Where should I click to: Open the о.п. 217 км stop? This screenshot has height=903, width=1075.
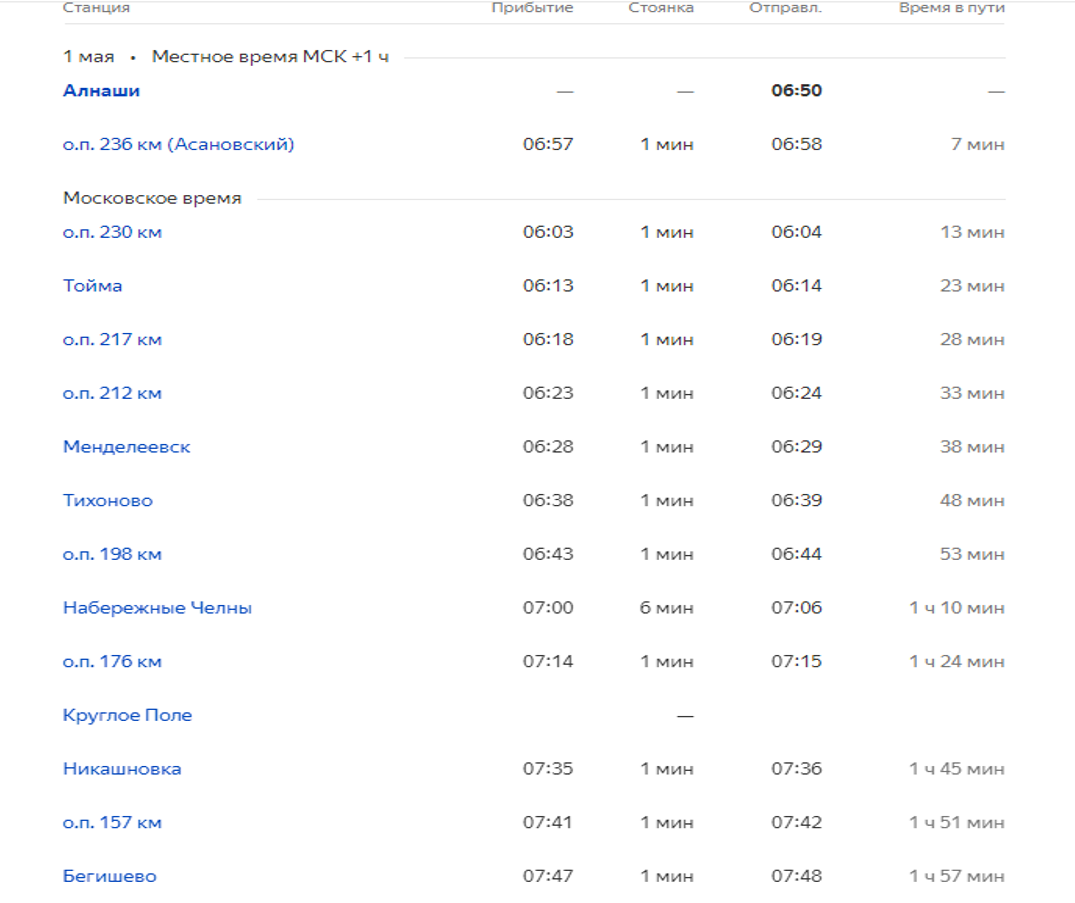(112, 340)
